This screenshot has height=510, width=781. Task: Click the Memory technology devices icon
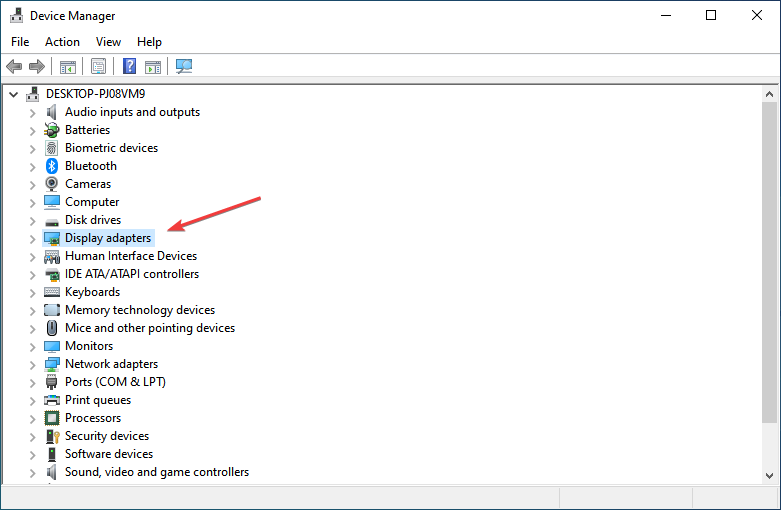pos(52,310)
